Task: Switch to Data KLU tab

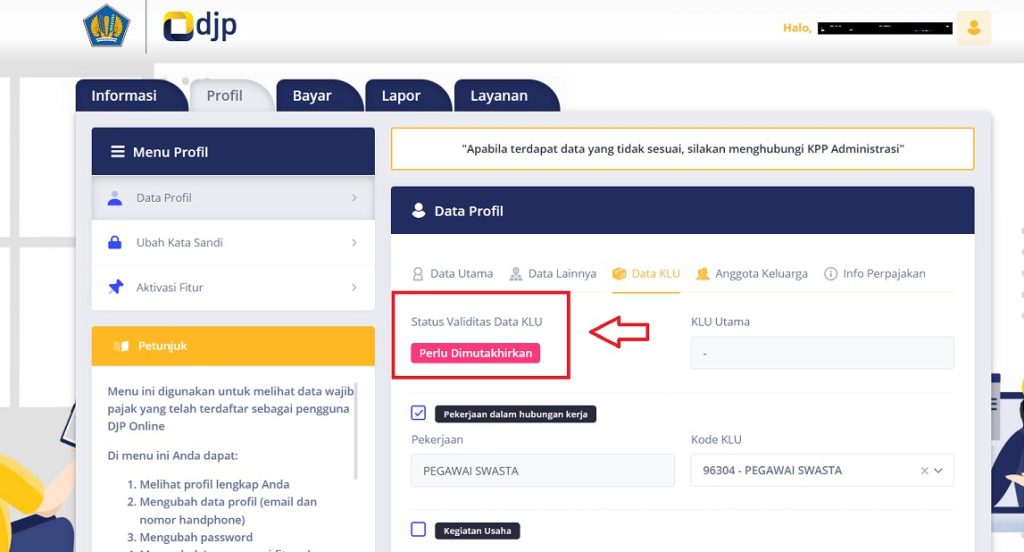Action: pos(646,274)
